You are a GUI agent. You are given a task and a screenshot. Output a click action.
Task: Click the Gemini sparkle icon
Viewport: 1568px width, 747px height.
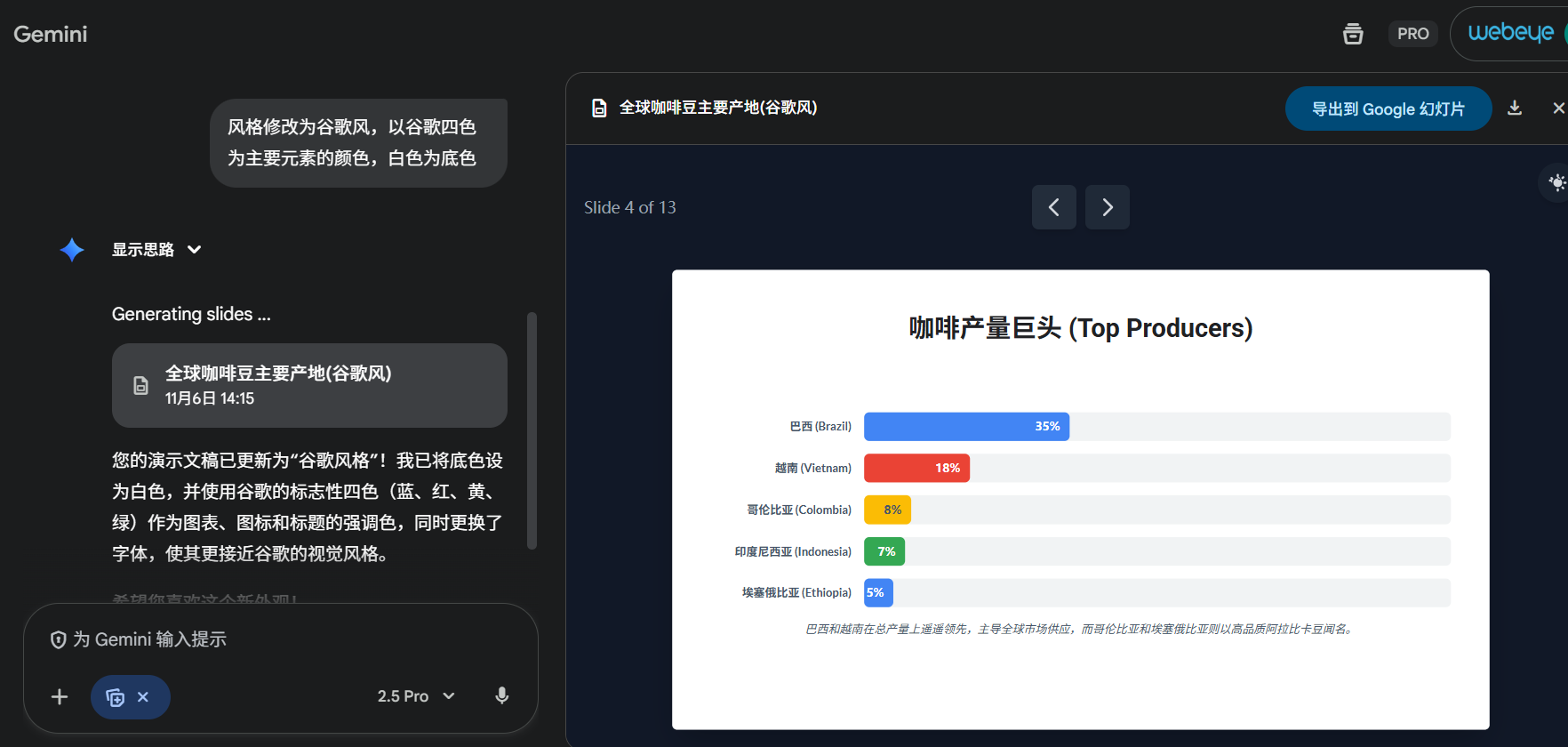pos(72,250)
